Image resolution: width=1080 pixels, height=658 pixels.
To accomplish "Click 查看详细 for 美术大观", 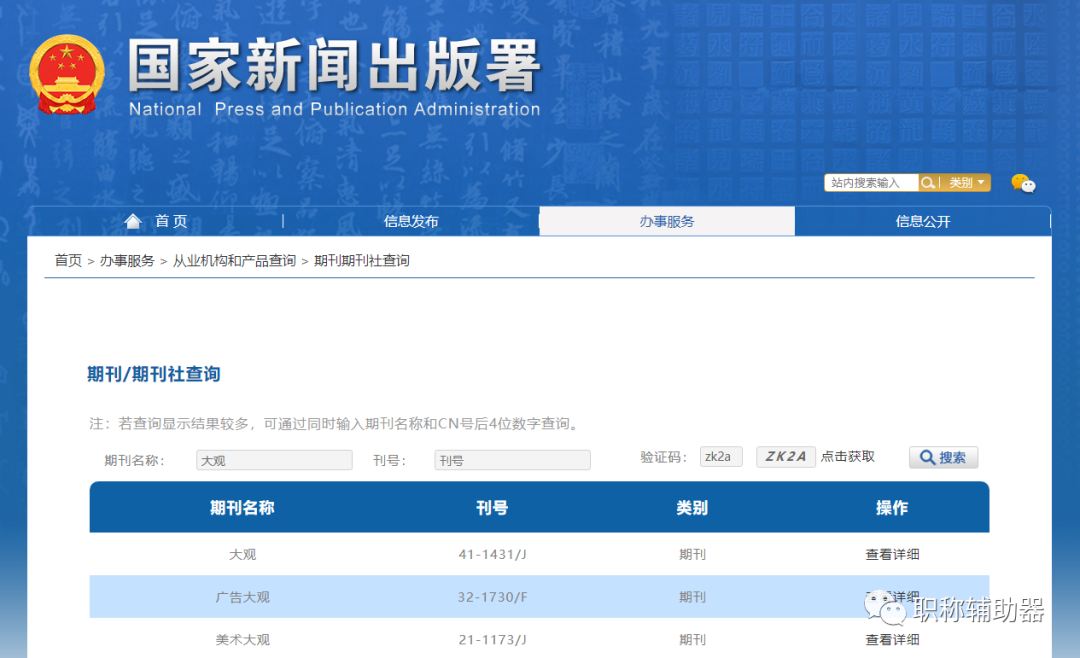I will [892, 640].
